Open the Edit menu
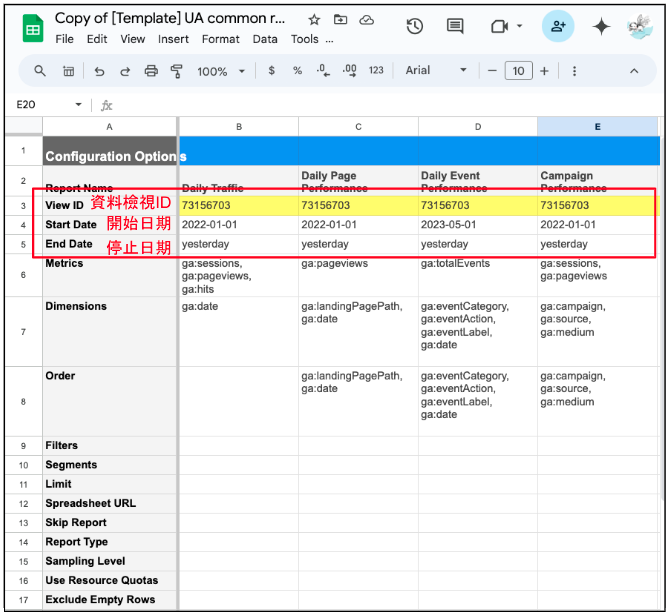 97,39
